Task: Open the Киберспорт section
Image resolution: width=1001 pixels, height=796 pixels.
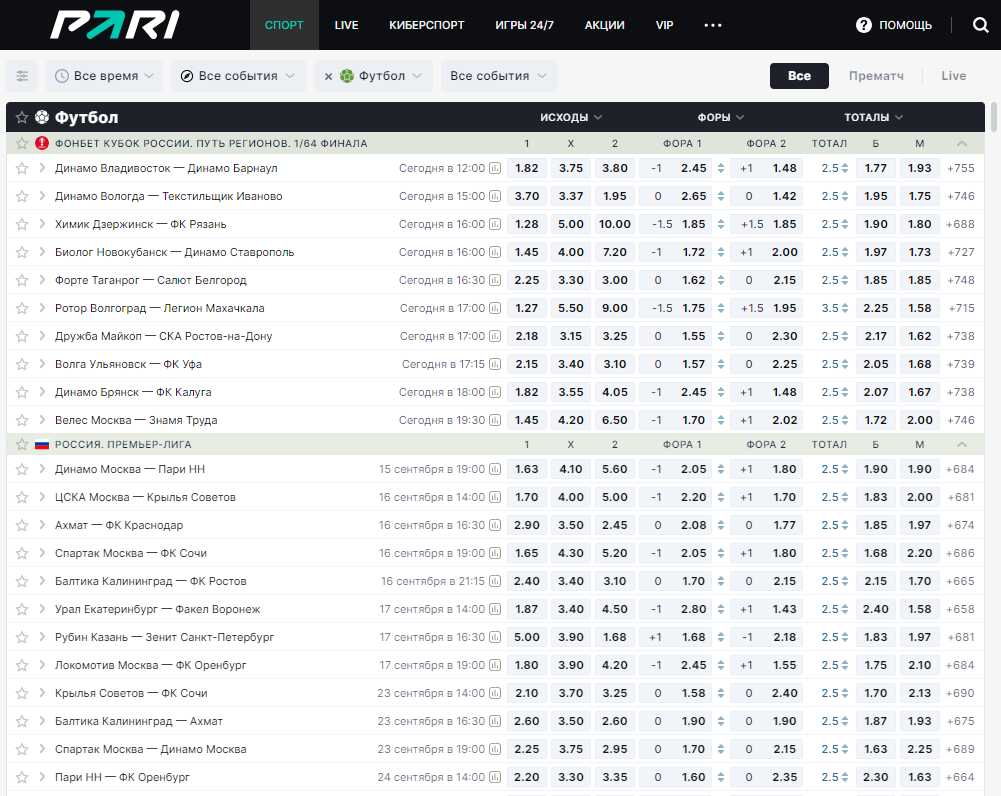Action: point(426,25)
